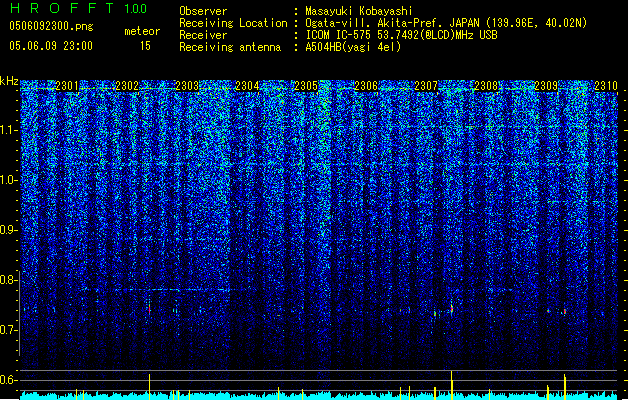Click the 2307 time marker
The width and height of the screenshot is (629, 400).
tap(426, 86)
